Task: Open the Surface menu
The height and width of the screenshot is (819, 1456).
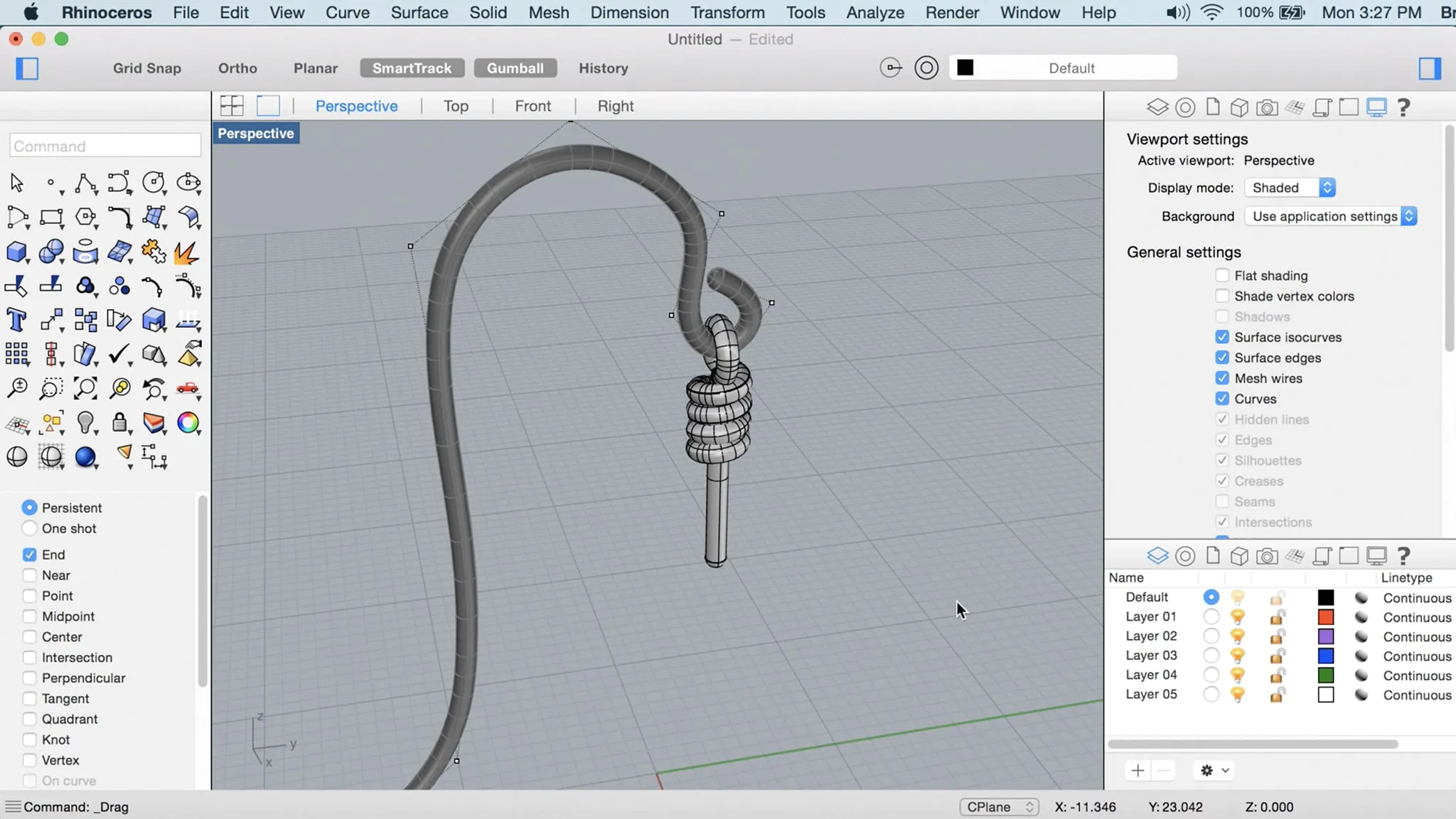Action: [419, 12]
